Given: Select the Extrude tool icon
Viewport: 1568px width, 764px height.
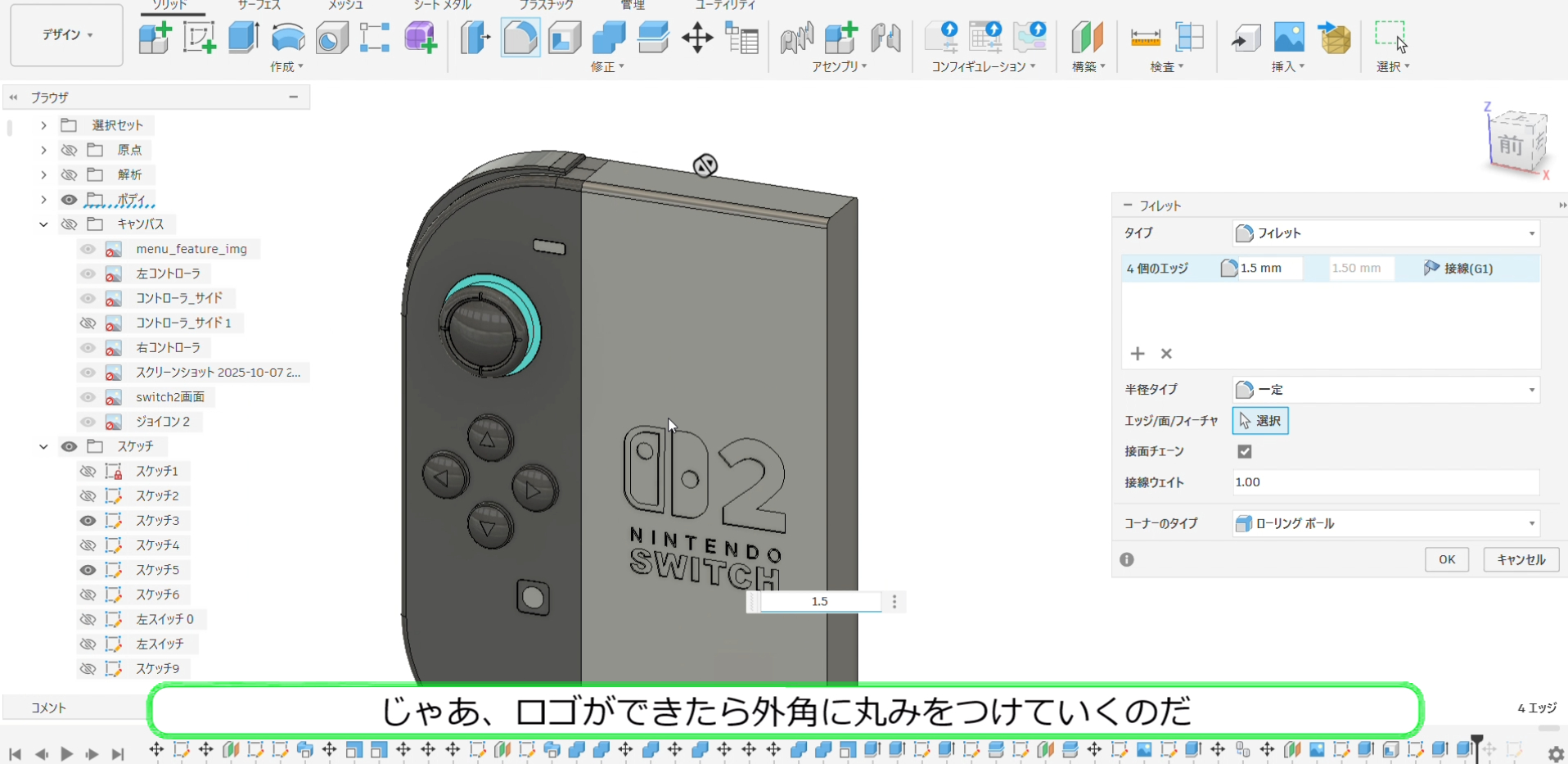Looking at the screenshot, I should coord(243,38).
